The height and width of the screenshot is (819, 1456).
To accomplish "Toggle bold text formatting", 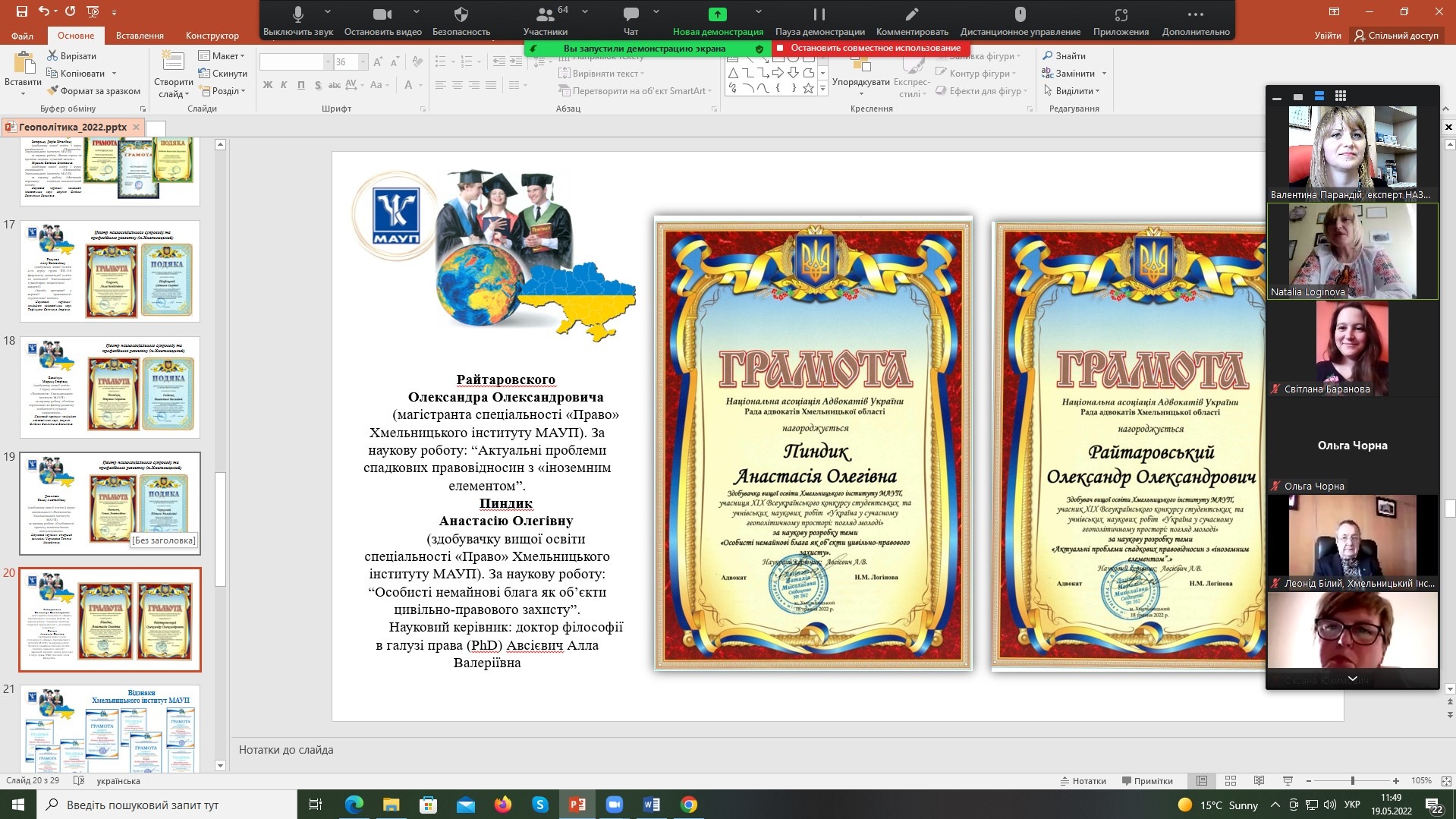I will pos(267,85).
